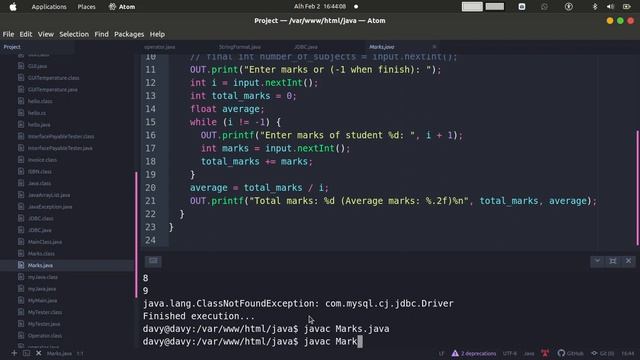Open MainClass.java file
The width and height of the screenshot is (640, 360).
click(x=45, y=242)
